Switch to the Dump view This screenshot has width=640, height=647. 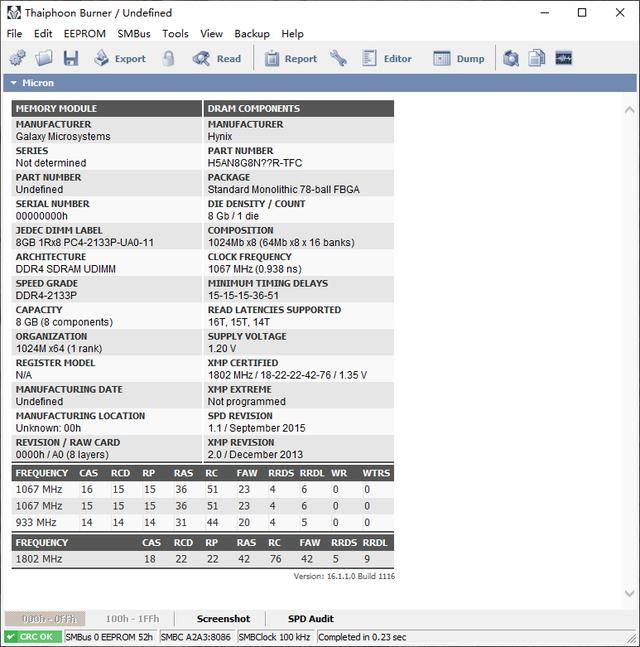click(458, 58)
